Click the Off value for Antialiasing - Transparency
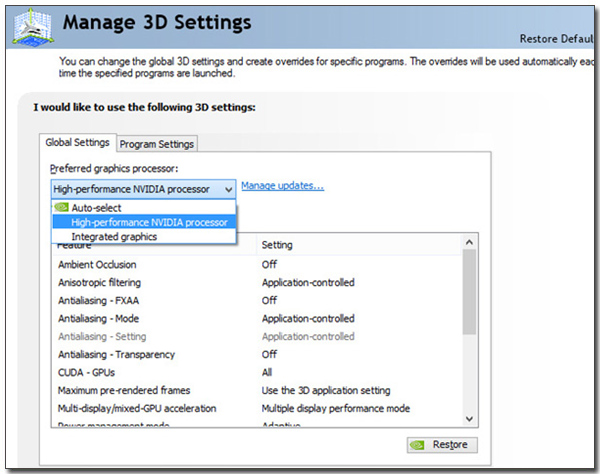 point(269,354)
